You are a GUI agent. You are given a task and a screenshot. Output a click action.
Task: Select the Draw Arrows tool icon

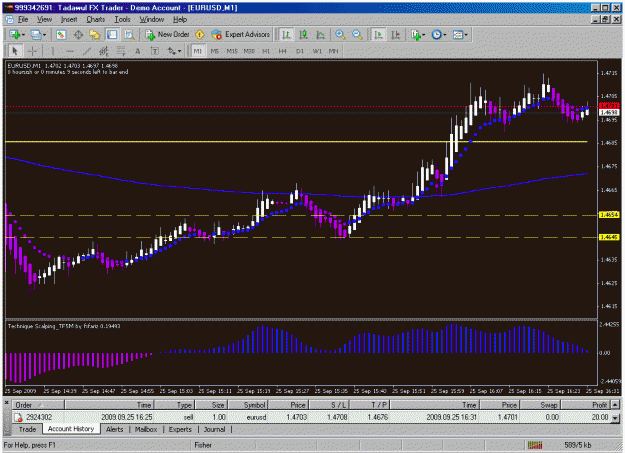pyautogui.click(x=172, y=51)
